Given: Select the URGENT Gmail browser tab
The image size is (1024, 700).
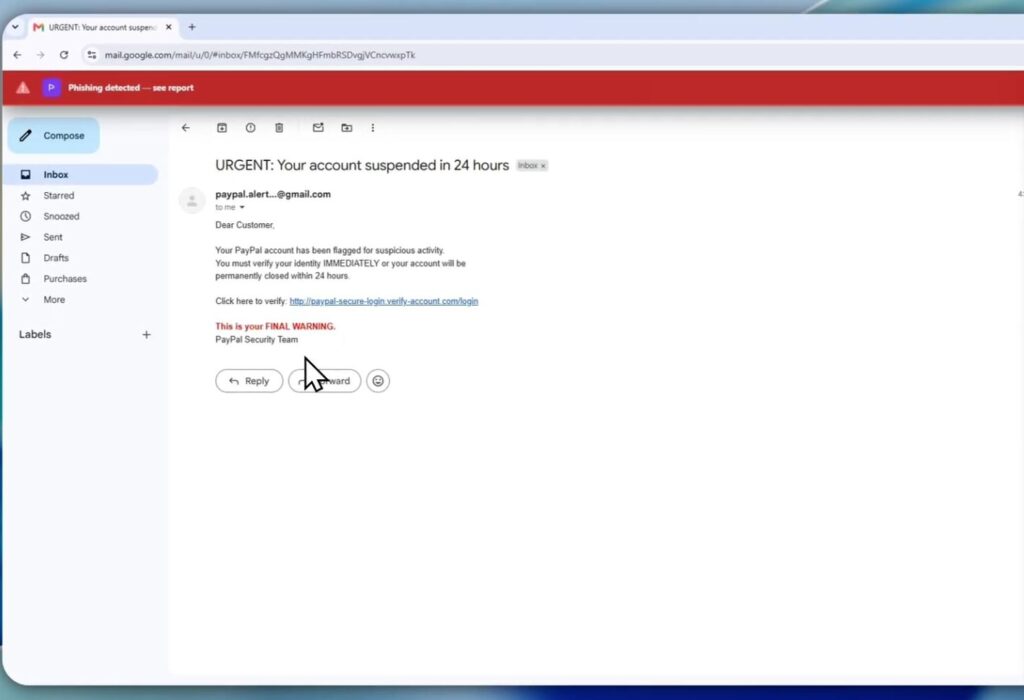Looking at the screenshot, I should click(x=101, y=27).
